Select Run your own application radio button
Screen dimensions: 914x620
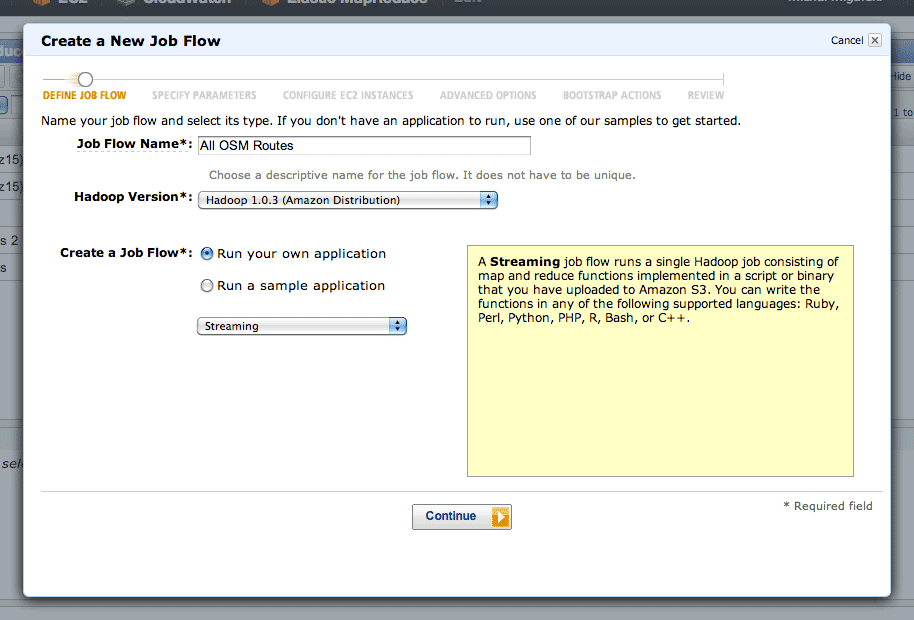pyautogui.click(x=206, y=253)
